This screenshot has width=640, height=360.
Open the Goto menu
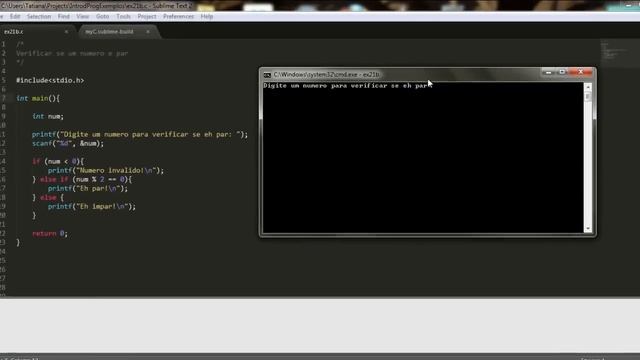[x=102, y=17]
